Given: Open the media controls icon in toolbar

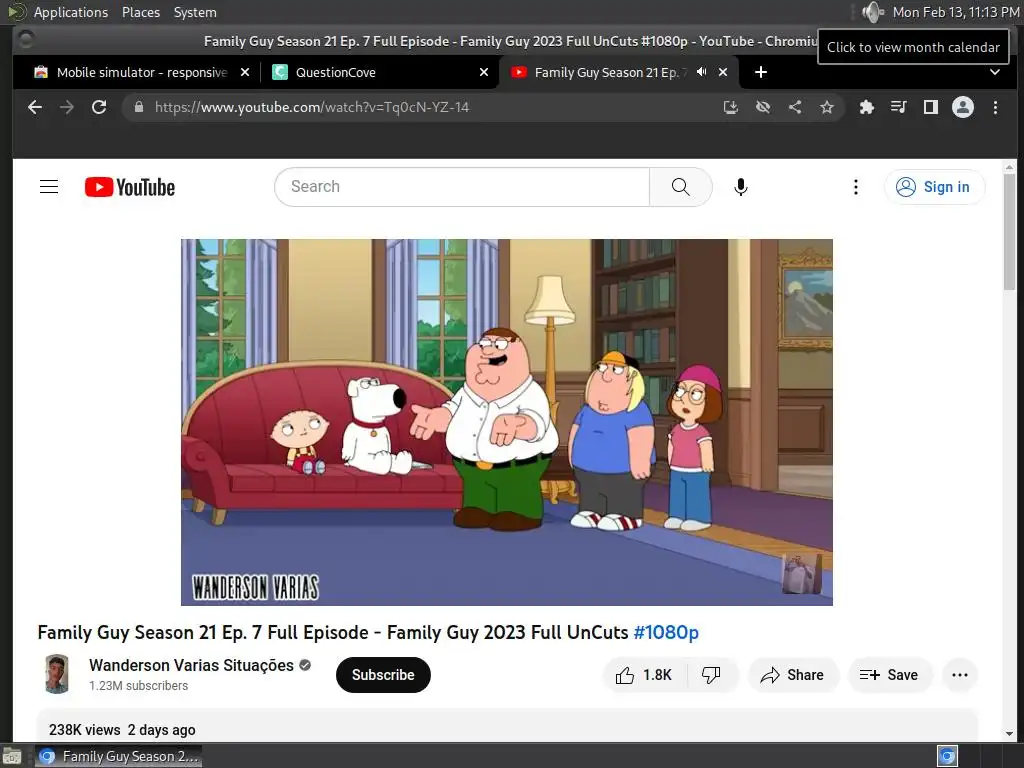Looking at the screenshot, I should click(899, 107).
